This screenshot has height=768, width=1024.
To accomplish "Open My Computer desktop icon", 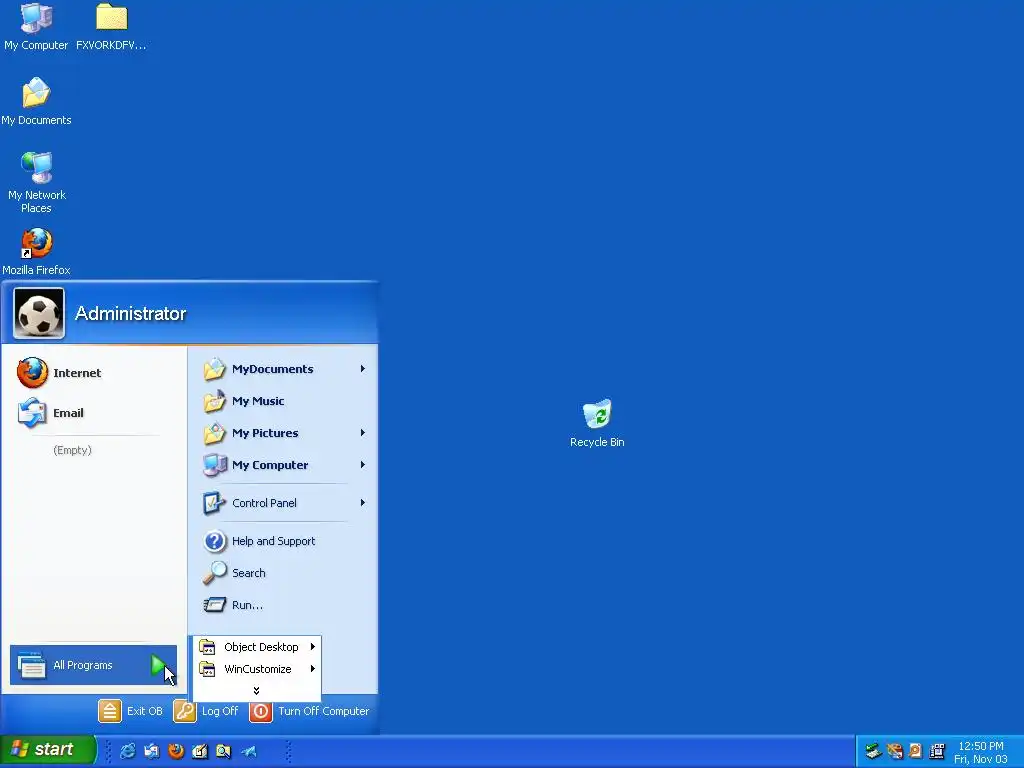I will (x=36, y=27).
